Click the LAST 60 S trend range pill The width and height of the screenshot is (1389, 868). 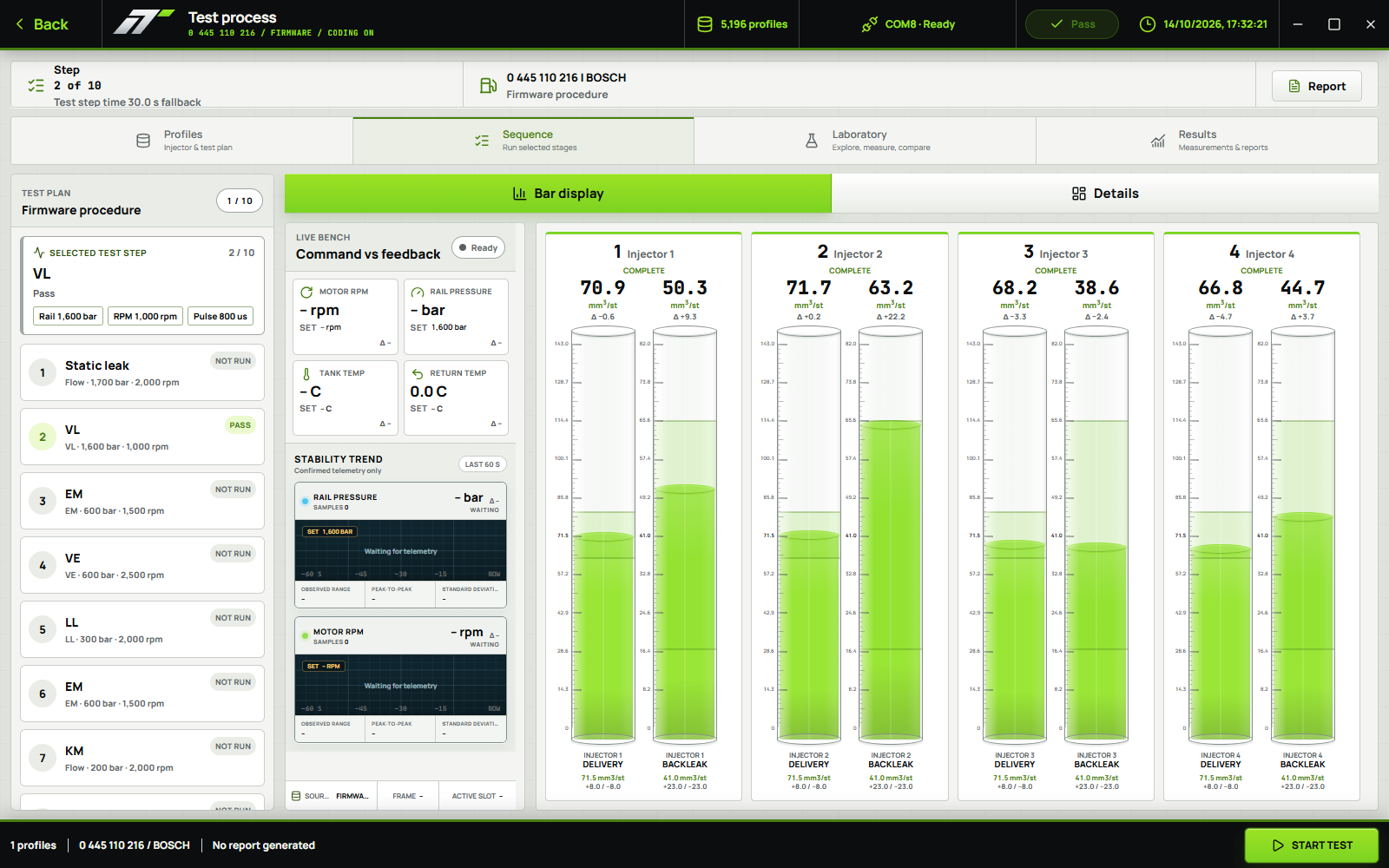tap(483, 464)
